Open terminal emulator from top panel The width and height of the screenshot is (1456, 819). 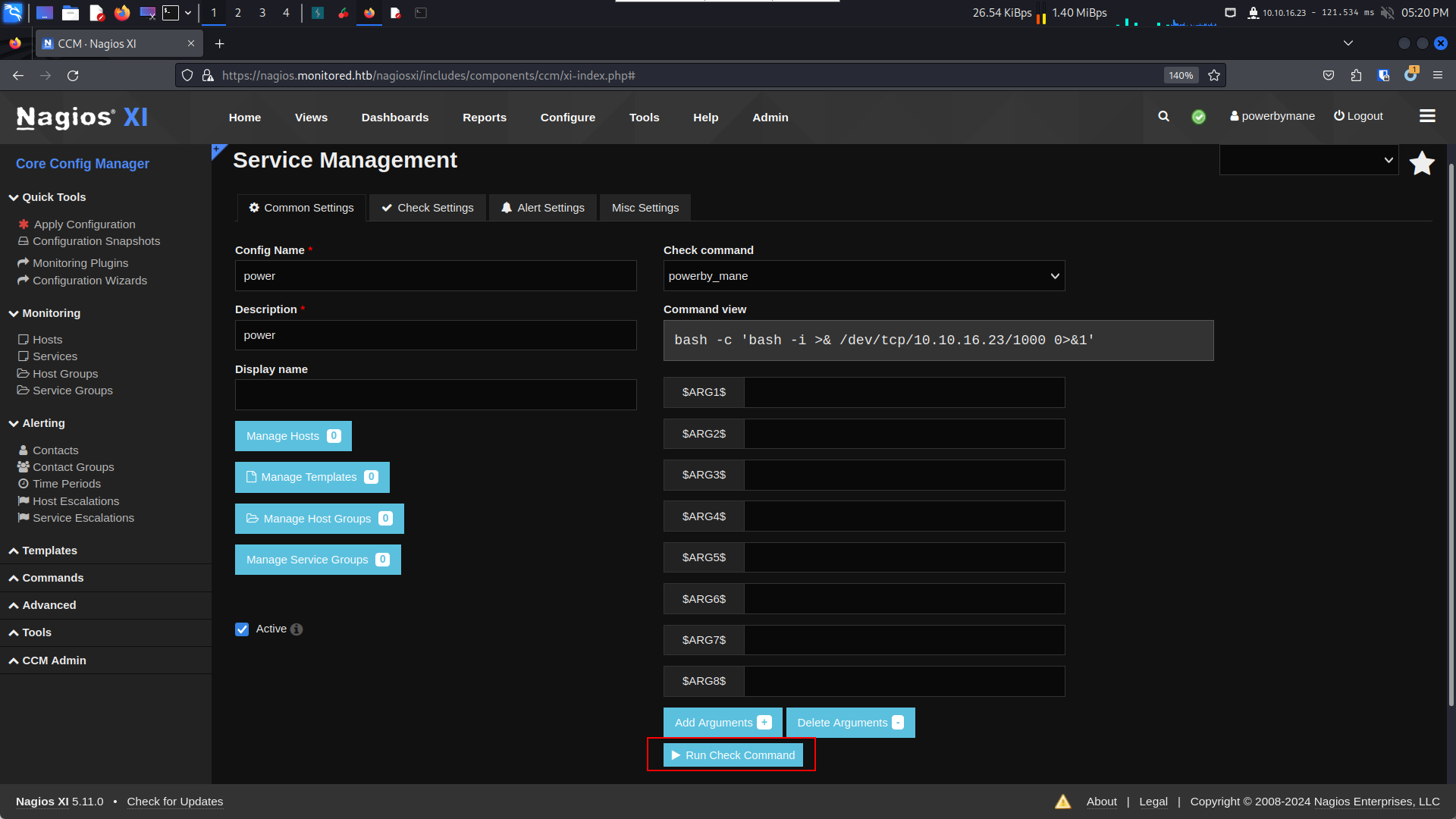[x=171, y=12]
